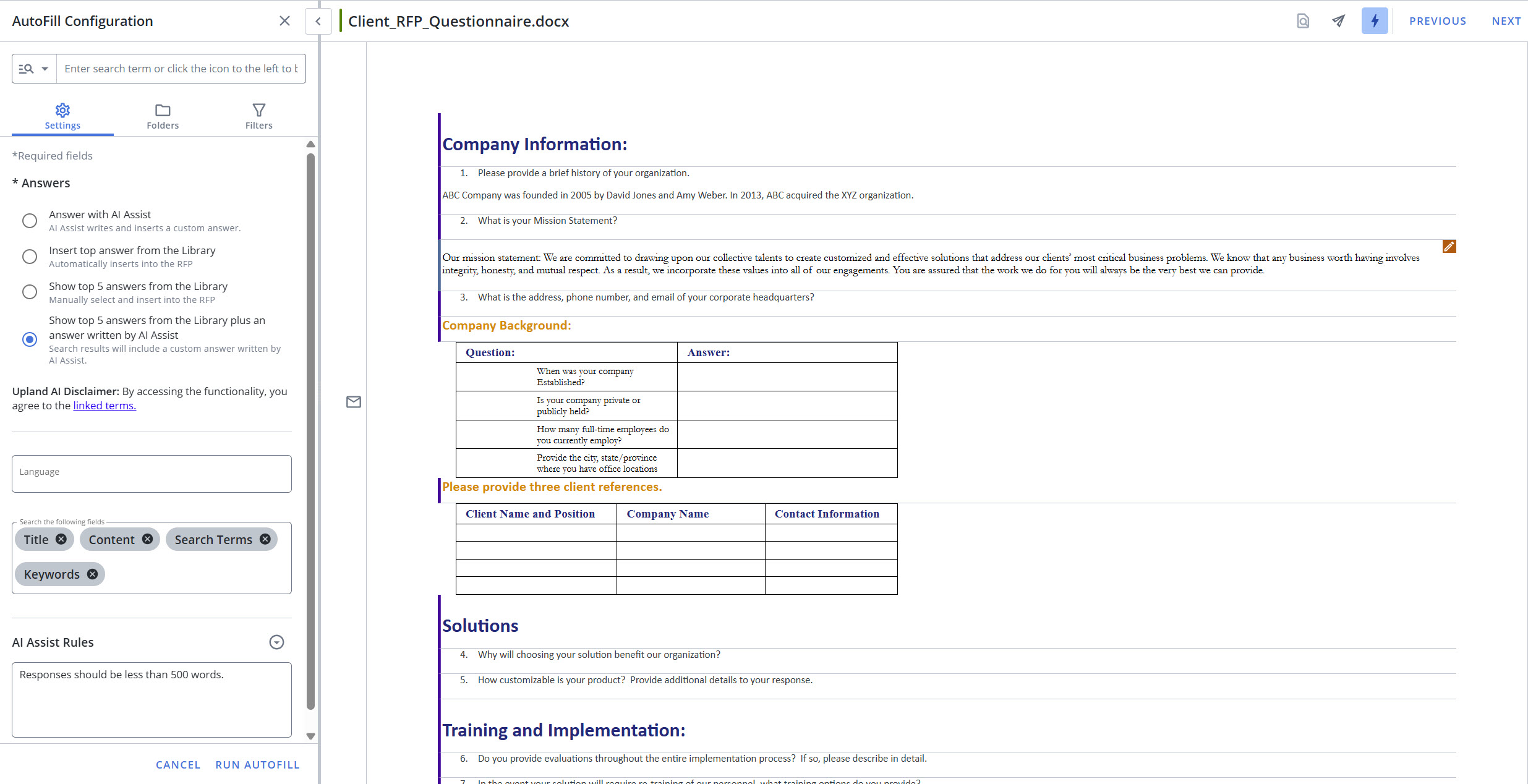The height and width of the screenshot is (784, 1528).
Task: Open the search type dropdown
Action: pos(34,69)
